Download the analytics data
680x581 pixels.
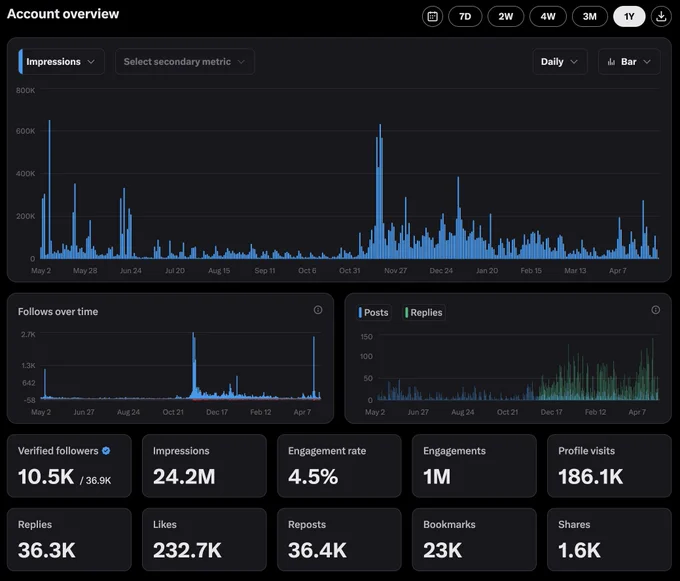click(661, 16)
